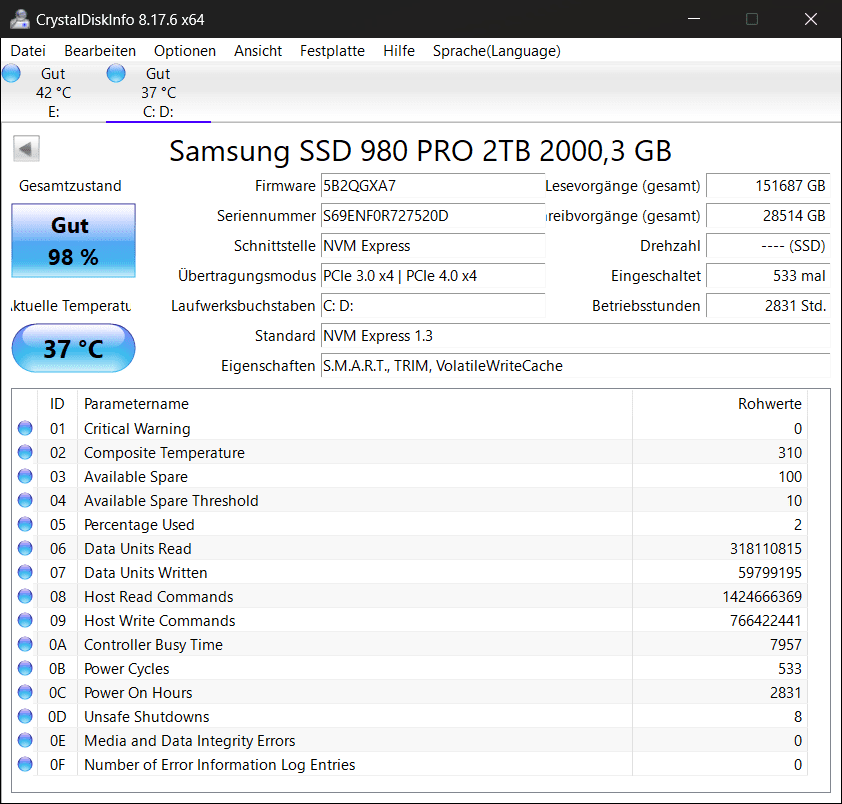Click the Gut 98 % health status button
The image size is (842, 804).
(74, 241)
